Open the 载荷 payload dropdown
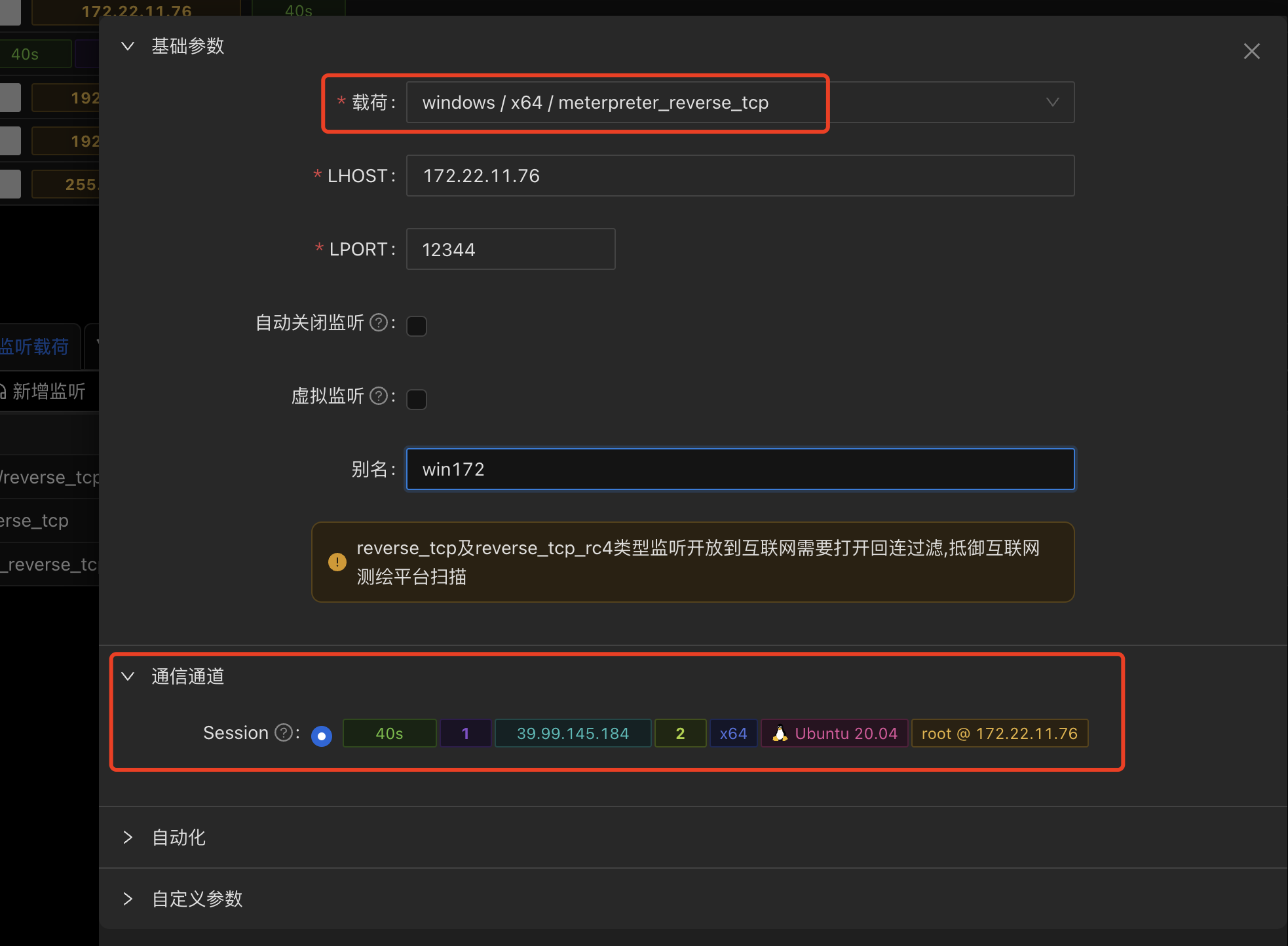Screen dimensions: 1288x946 [x=740, y=102]
